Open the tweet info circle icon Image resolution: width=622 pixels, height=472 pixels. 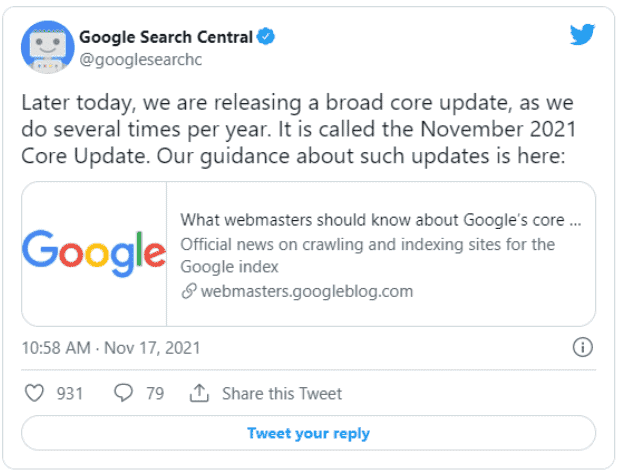click(583, 348)
